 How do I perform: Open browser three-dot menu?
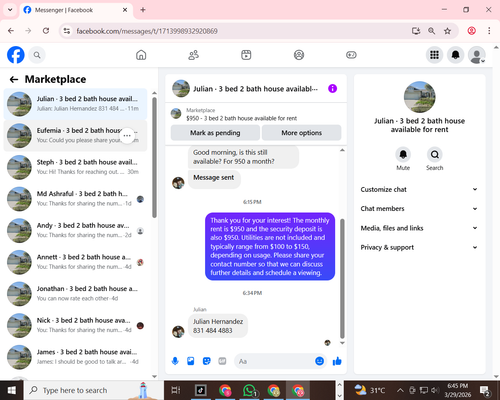pos(489,31)
